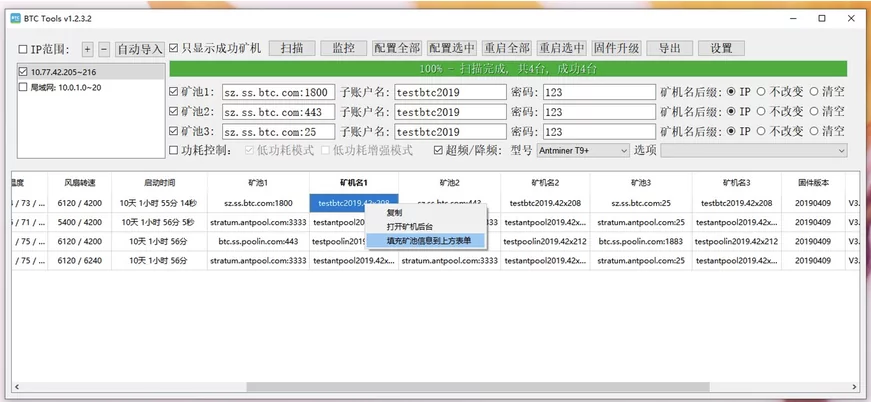Select cell sz.ss.btc.com:25 in 矿池3
The image size is (871, 402).
click(640, 203)
